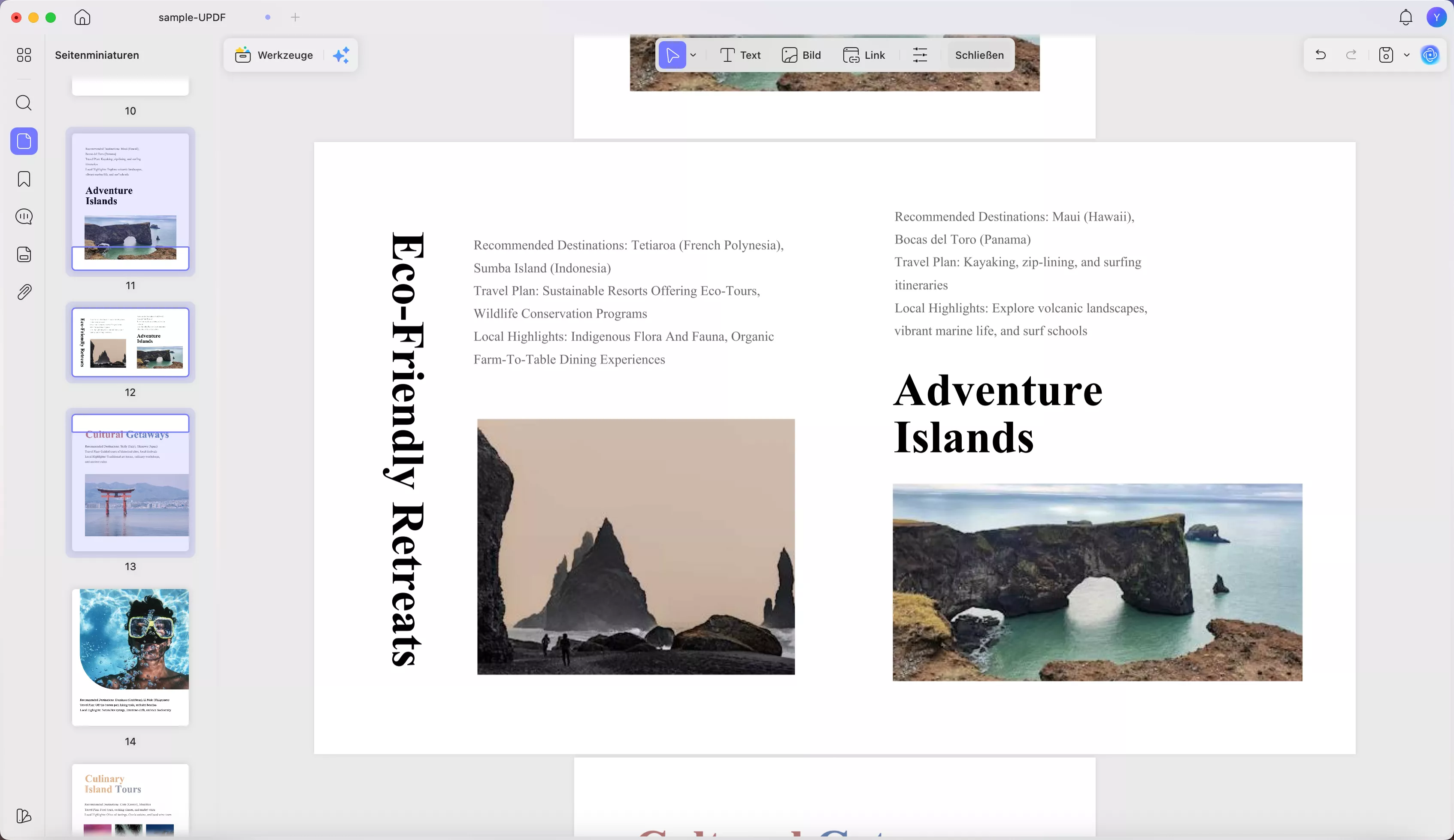Open the thumbnail grid view icon
1454x840 pixels.
point(24,55)
